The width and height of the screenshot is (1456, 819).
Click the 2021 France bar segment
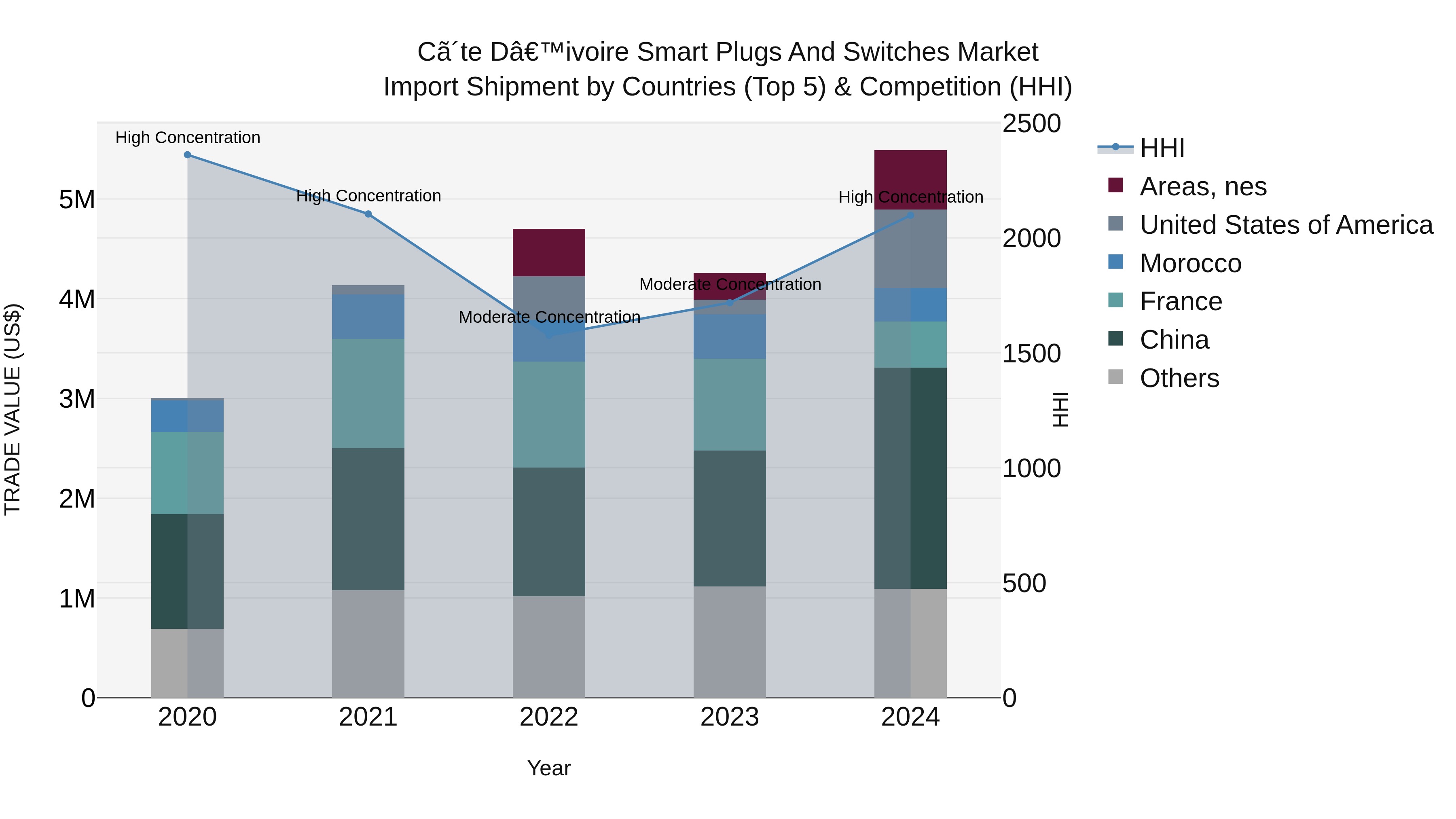368,394
